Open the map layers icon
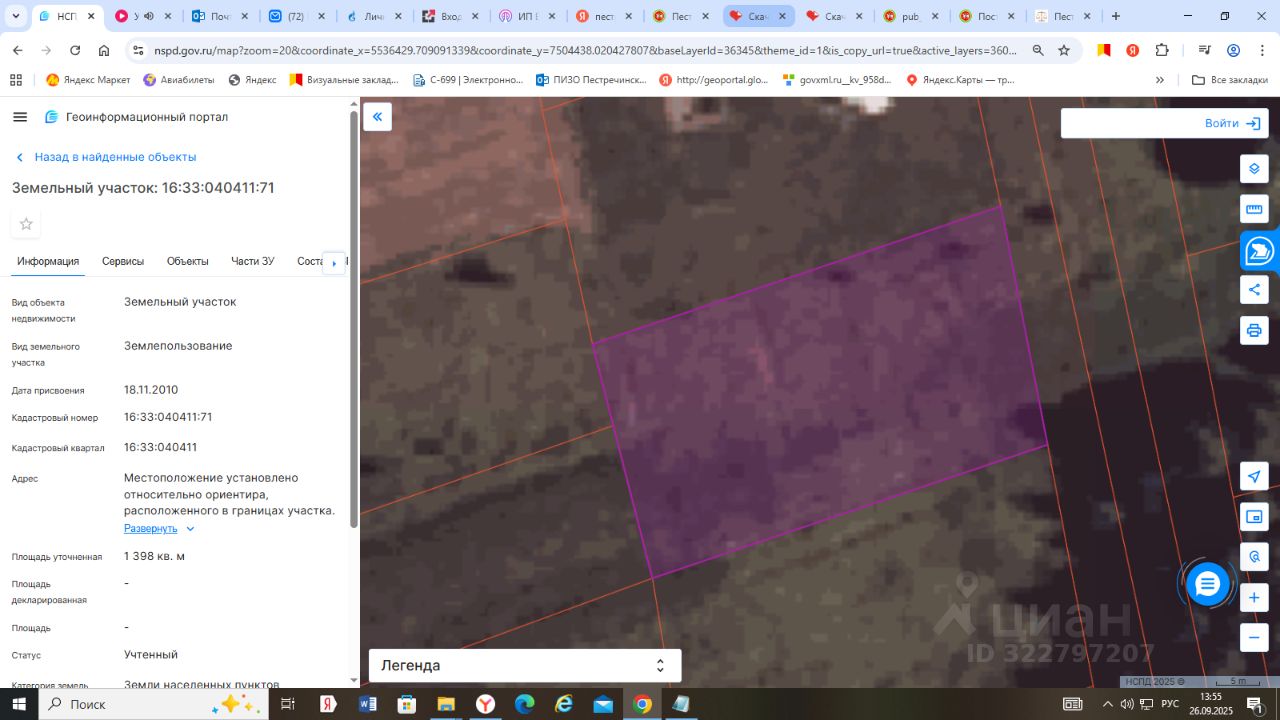This screenshot has height=720, width=1280. (1254, 169)
